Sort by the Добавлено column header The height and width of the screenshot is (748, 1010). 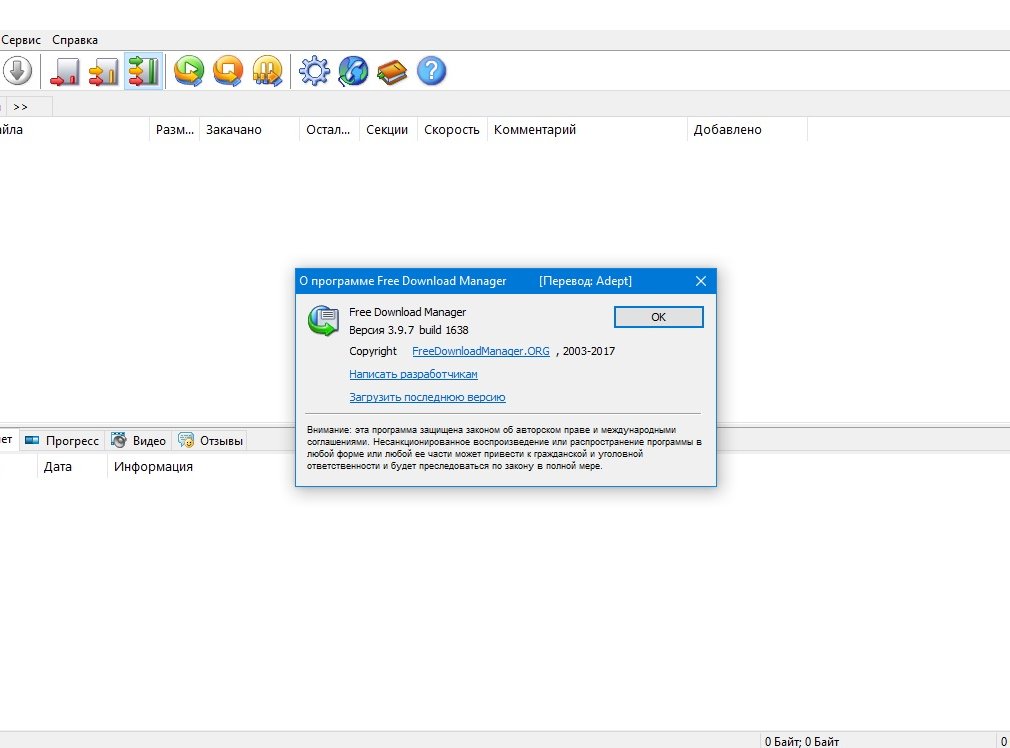[x=747, y=129]
